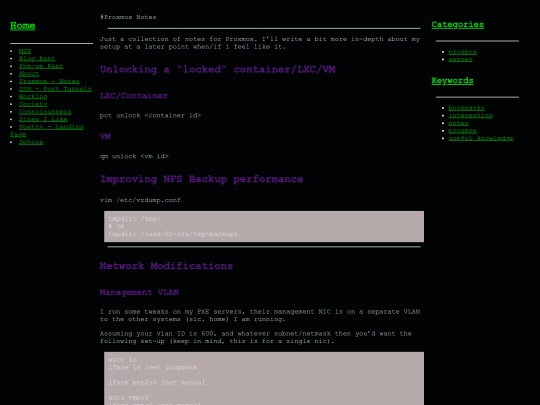Open the Society link
The height and width of the screenshot is (405, 540).
pyautogui.click(x=33, y=104)
